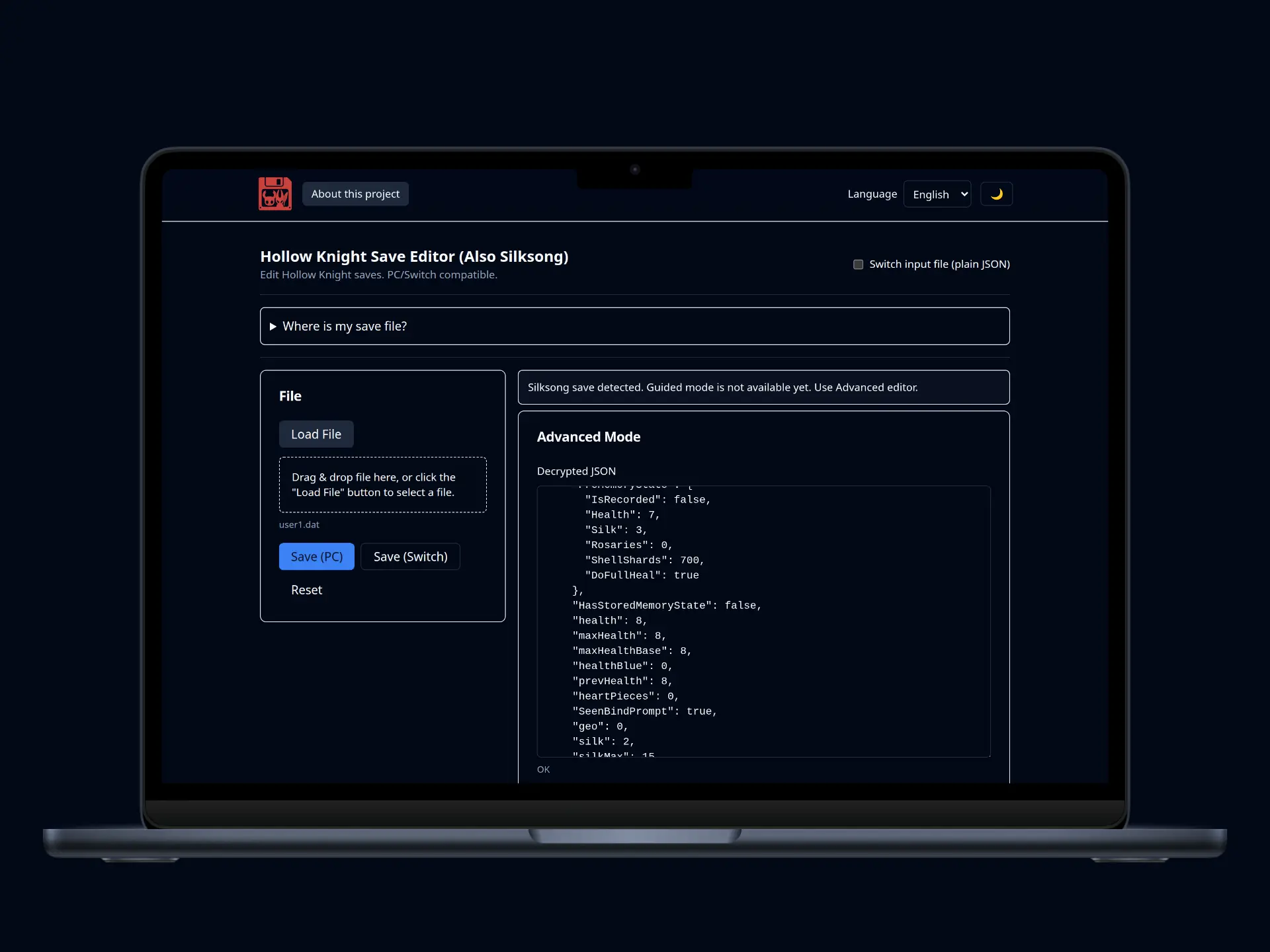Click the "silk": 2 line in Decrypted JSON
Image resolution: width=1270 pixels, height=952 pixels.
coord(603,742)
